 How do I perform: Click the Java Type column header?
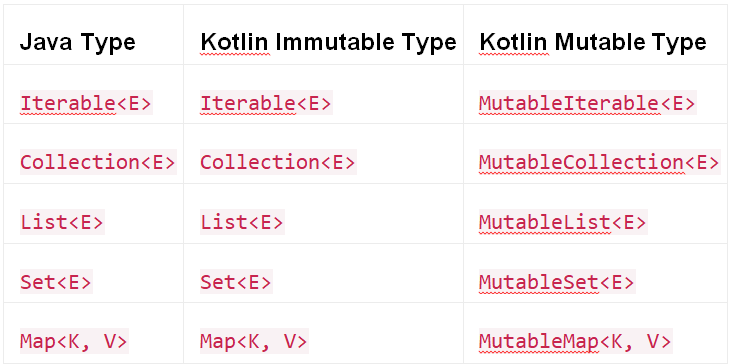click(x=77, y=43)
